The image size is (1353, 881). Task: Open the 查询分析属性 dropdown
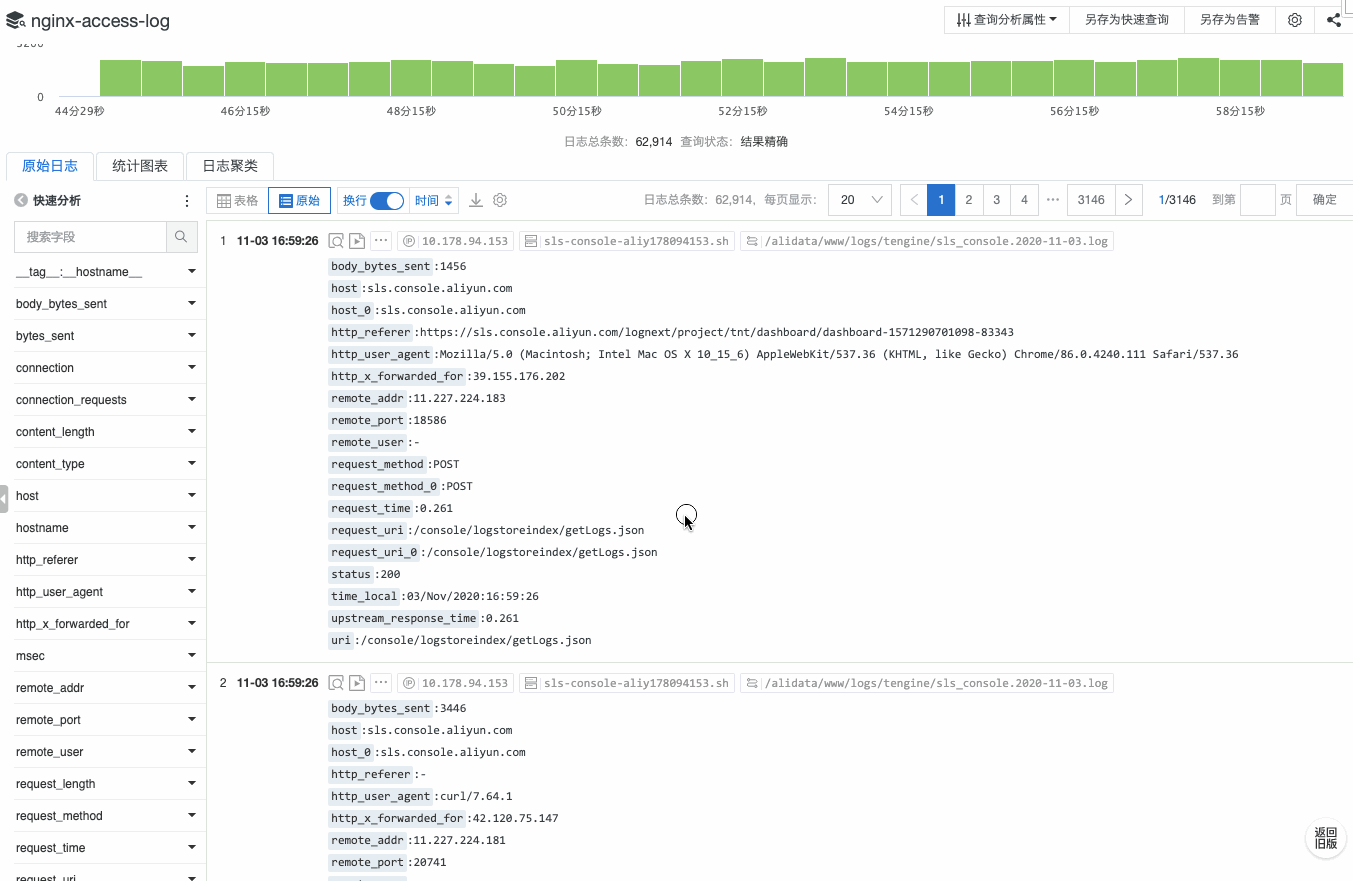1007,20
